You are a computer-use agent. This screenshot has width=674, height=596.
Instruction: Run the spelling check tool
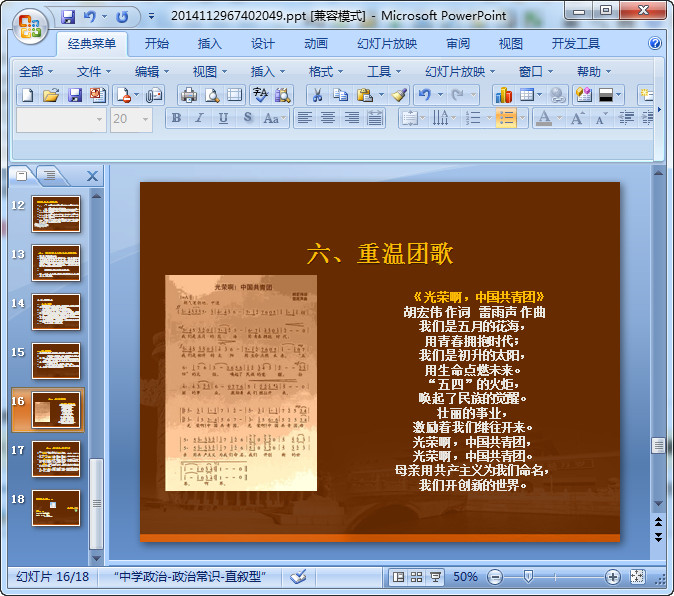[x=260, y=95]
